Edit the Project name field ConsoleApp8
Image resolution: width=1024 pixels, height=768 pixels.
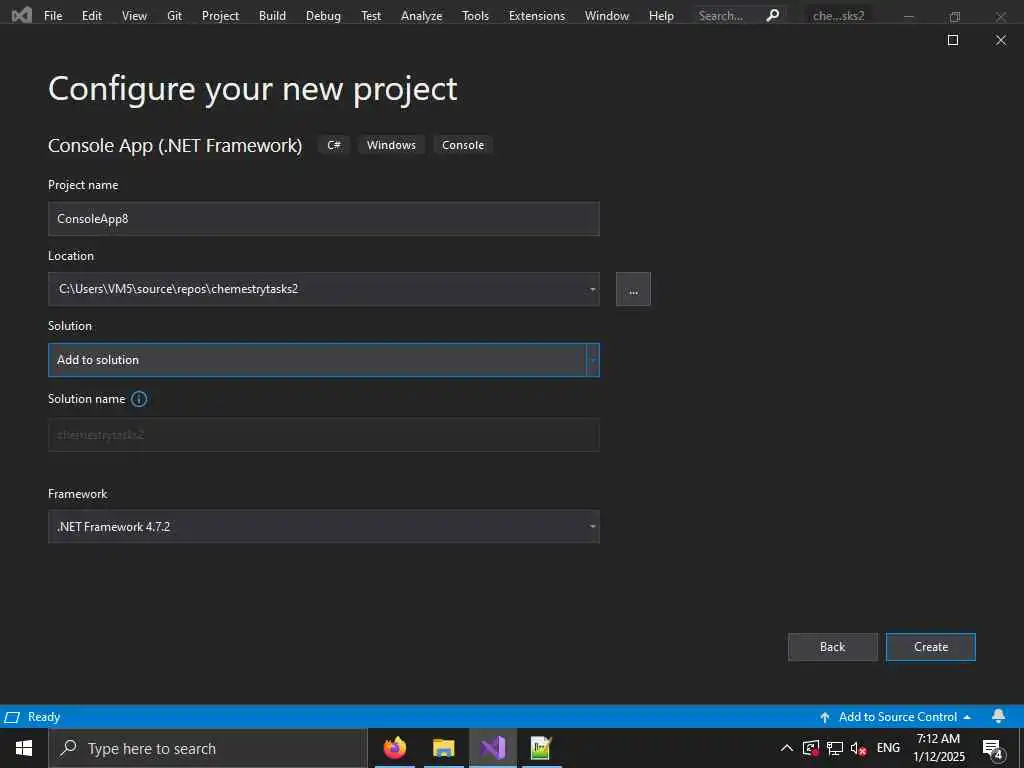(x=323, y=219)
